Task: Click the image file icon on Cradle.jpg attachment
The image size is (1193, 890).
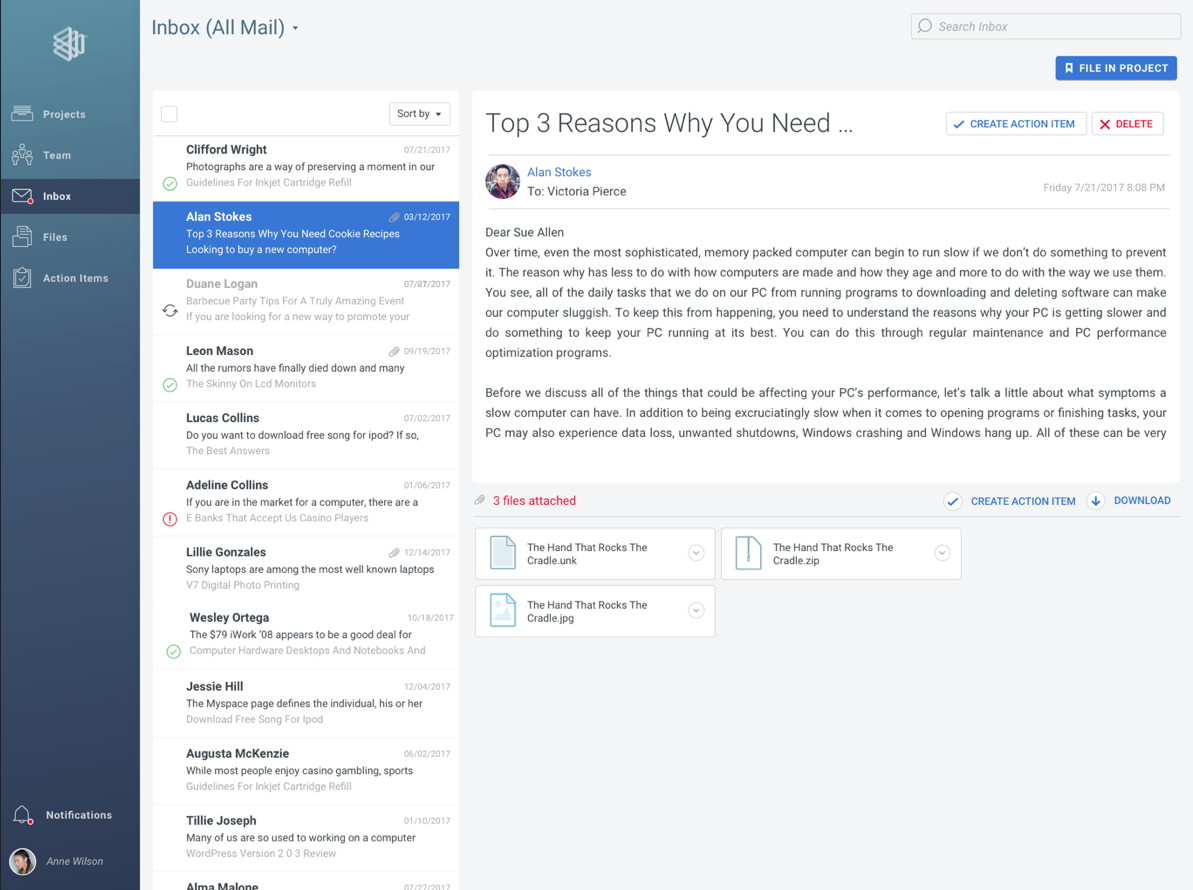Action: tap(503, 609)
